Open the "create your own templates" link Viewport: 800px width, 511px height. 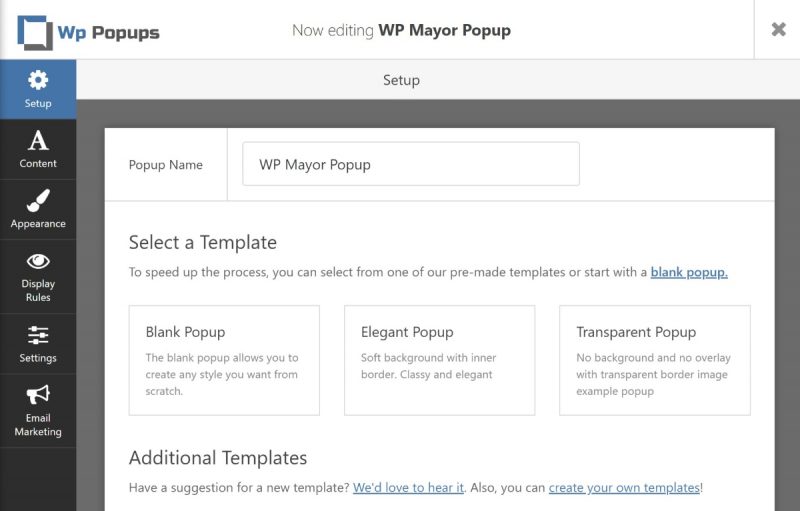point(624,488)
